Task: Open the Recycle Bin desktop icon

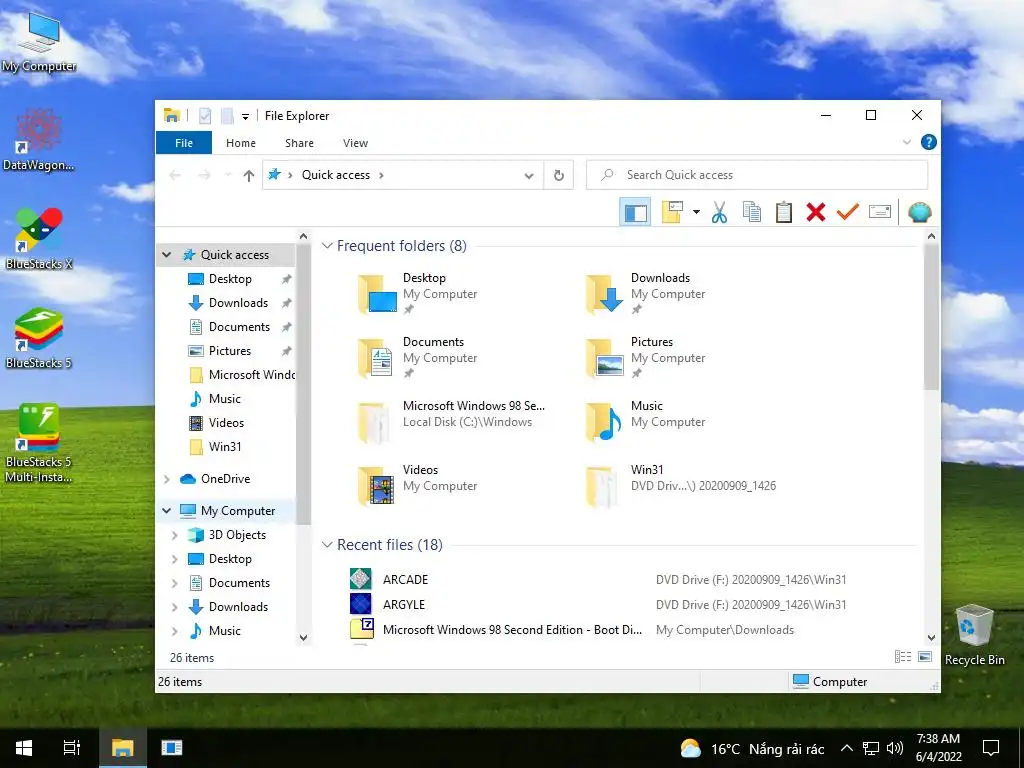Action: 974,635
